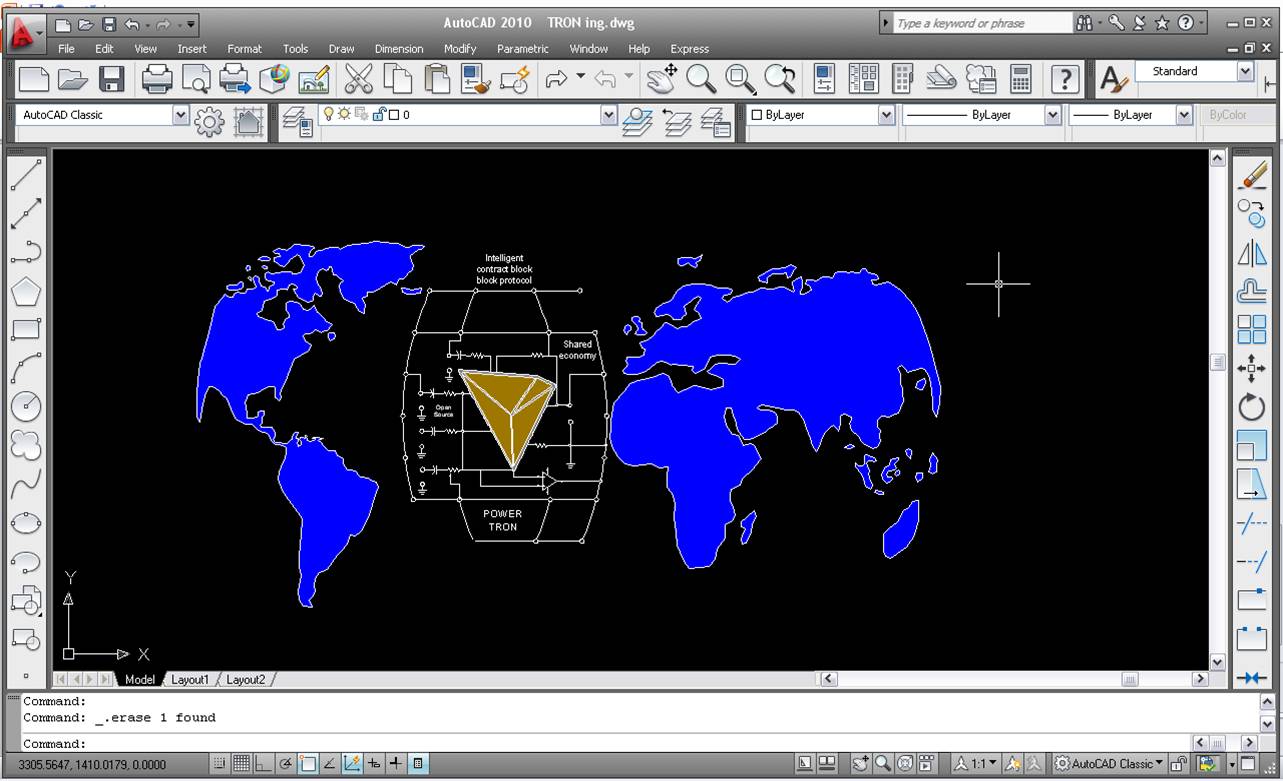Toggle Grid Display in the status bar
Screen dimensions: 1283x781
242,764
